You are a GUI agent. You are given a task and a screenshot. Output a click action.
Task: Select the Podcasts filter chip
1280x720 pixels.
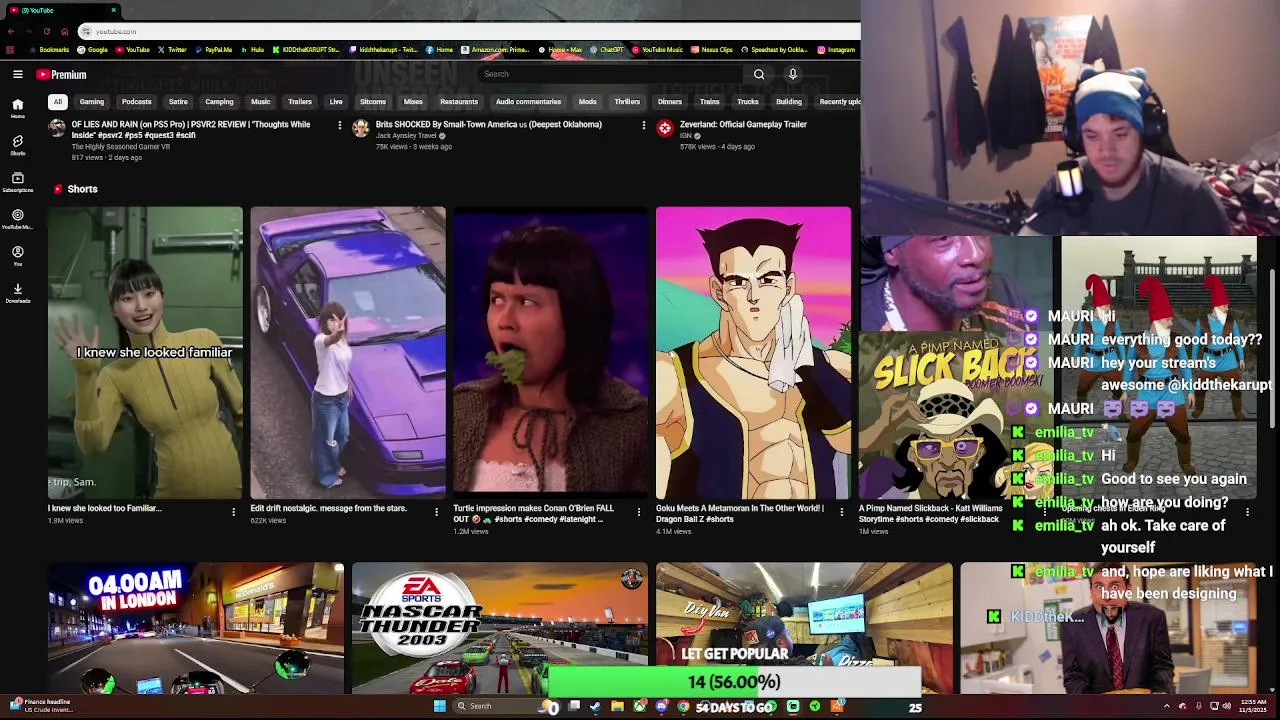(x=137, y=101)
